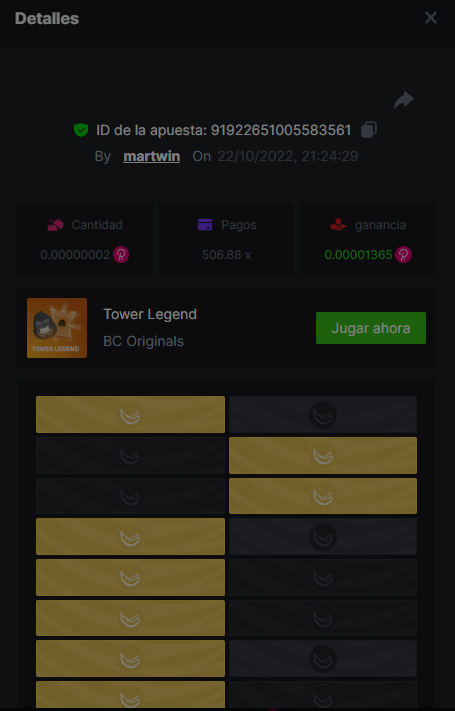The width and height of the screenshot is (455, 711).
Task: Click the gold right tile in second row
Action: coord(323,455)
